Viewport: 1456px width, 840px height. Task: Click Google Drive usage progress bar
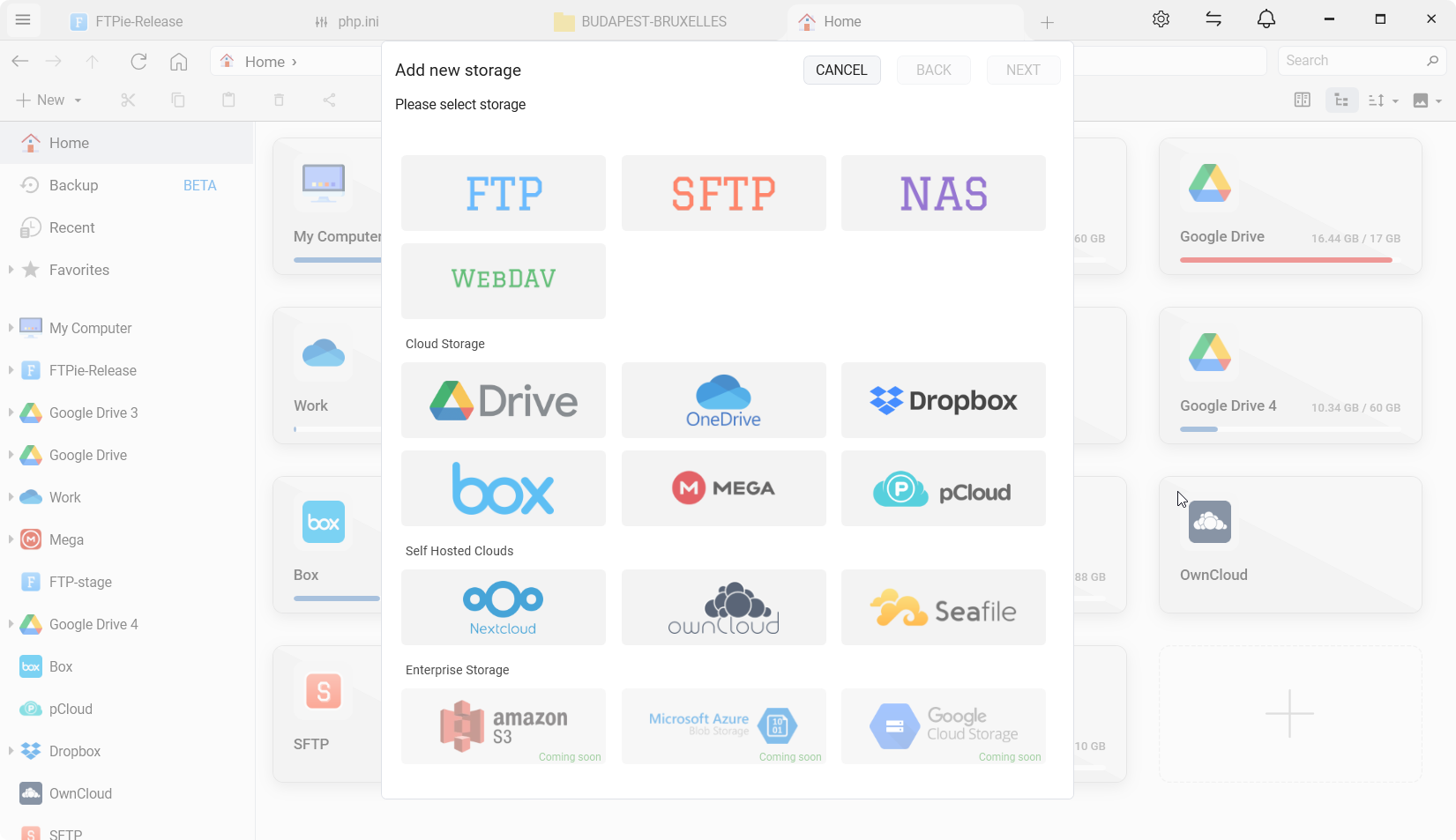1290,260
